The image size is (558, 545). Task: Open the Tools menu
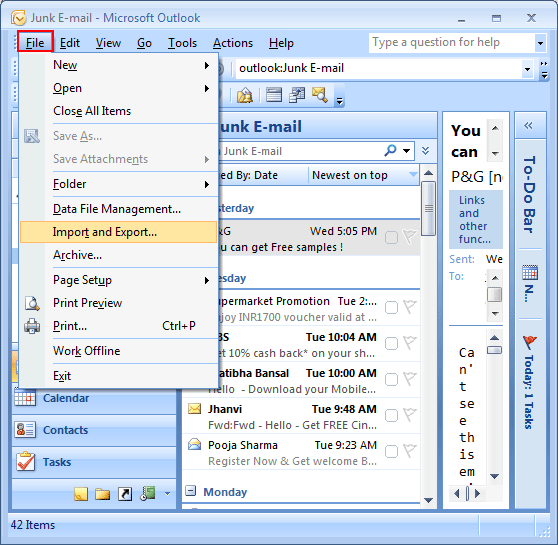[x=182, y=43]
